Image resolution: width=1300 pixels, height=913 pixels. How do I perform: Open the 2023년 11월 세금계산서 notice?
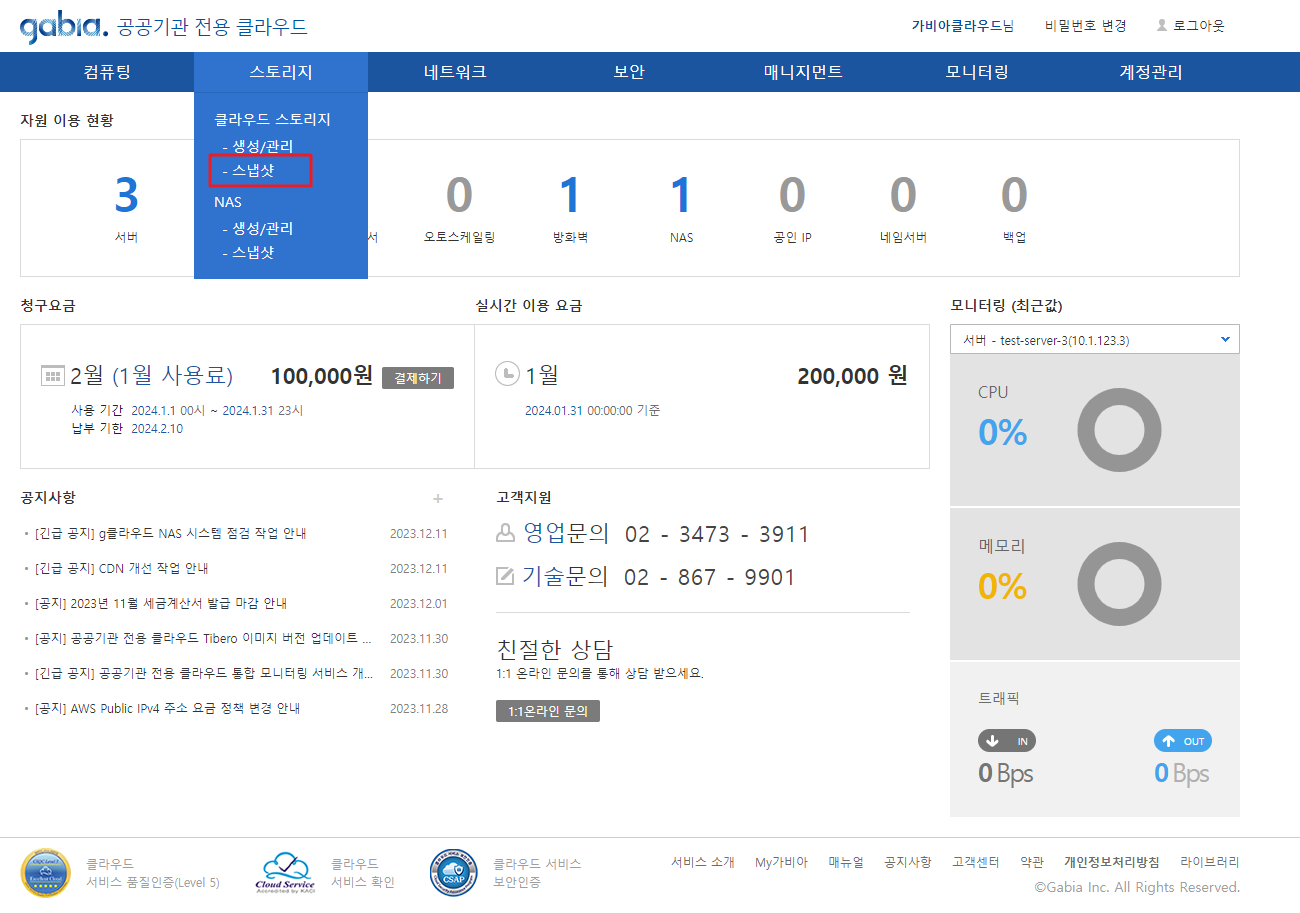tap(161, 603)
